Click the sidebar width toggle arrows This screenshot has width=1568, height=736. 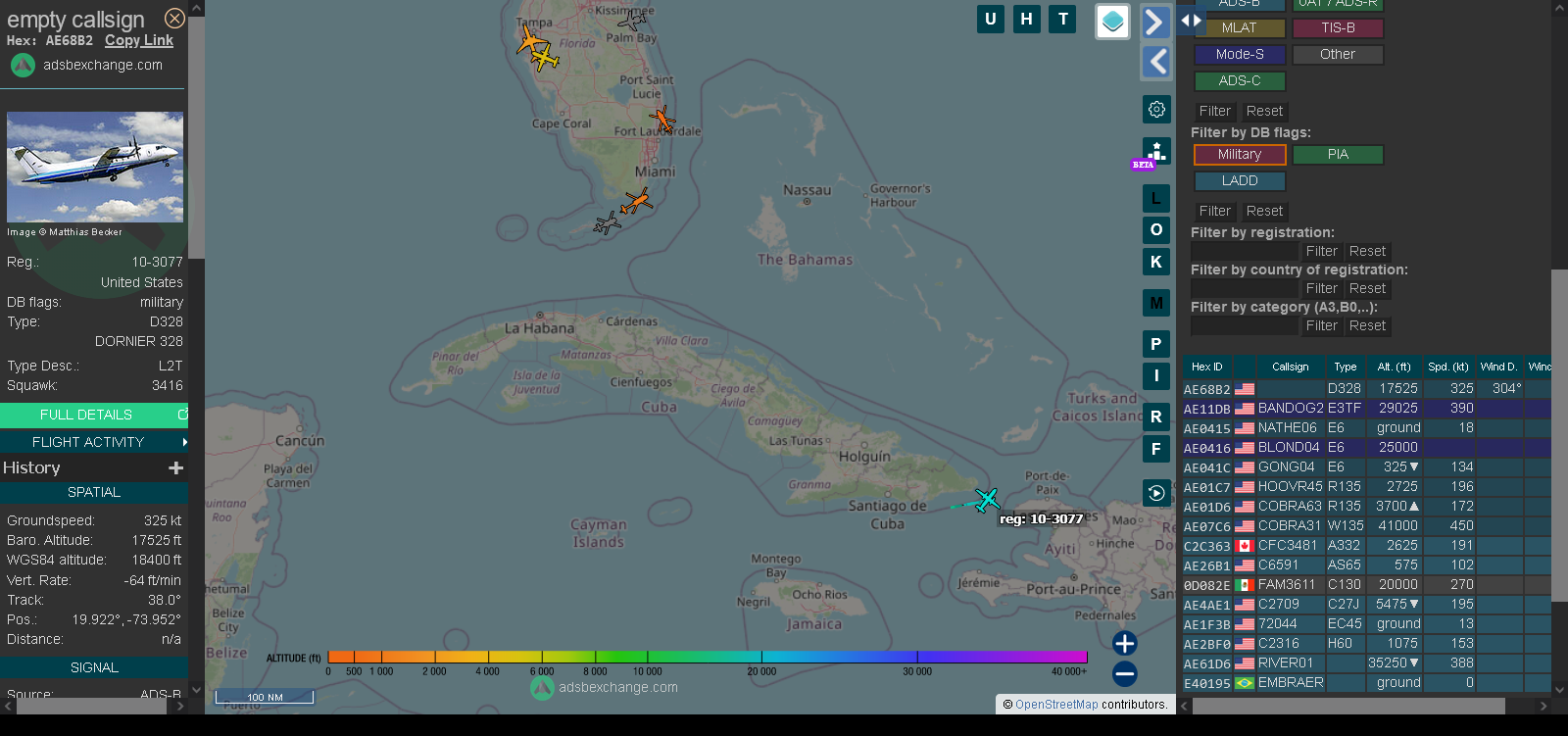point(1192,20)
